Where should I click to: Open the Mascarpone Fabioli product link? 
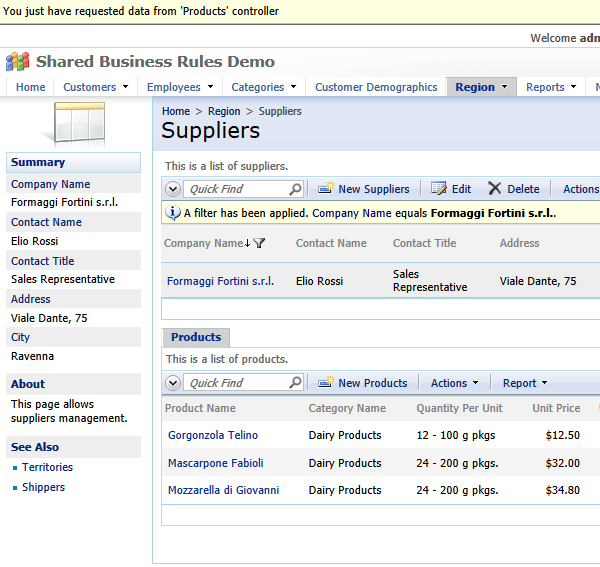click(x=215, y=463)
